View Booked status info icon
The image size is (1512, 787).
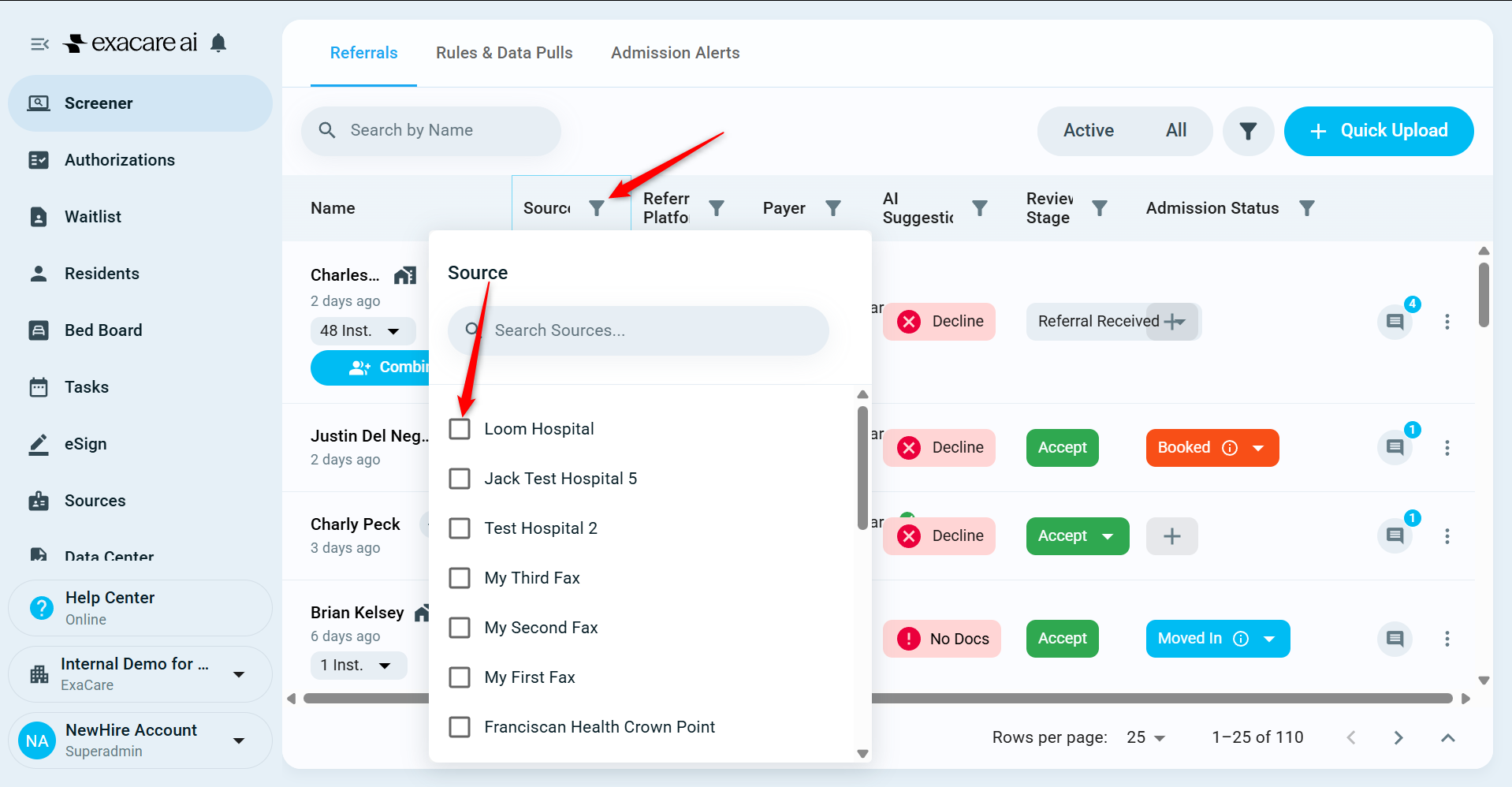coord(1230,448)
